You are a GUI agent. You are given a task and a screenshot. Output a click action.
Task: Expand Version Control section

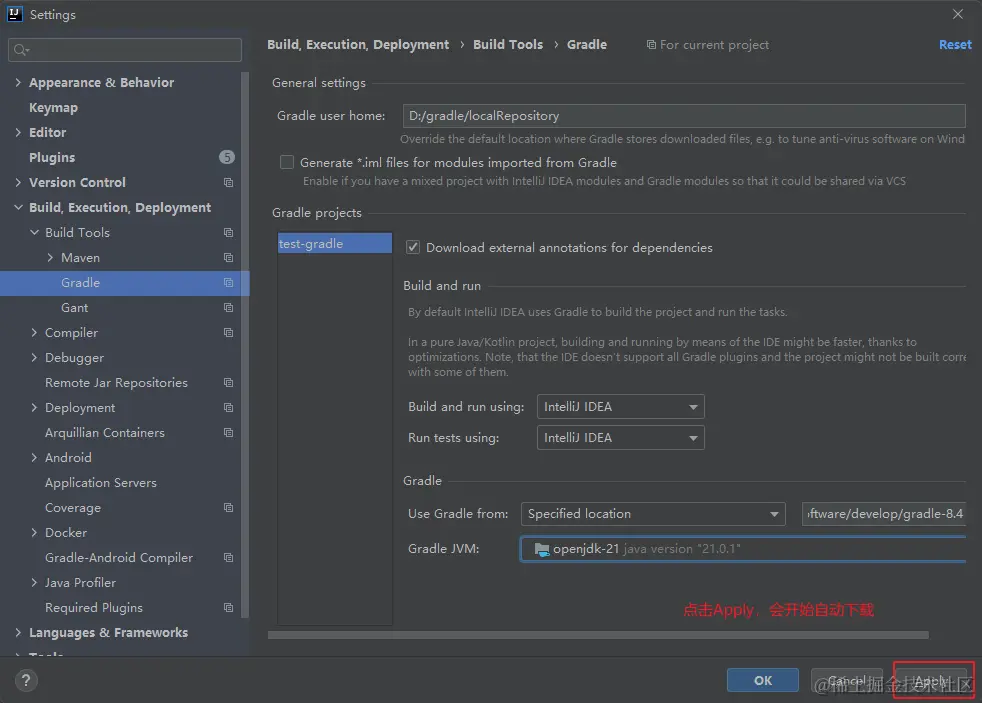[x=18, y=183]
